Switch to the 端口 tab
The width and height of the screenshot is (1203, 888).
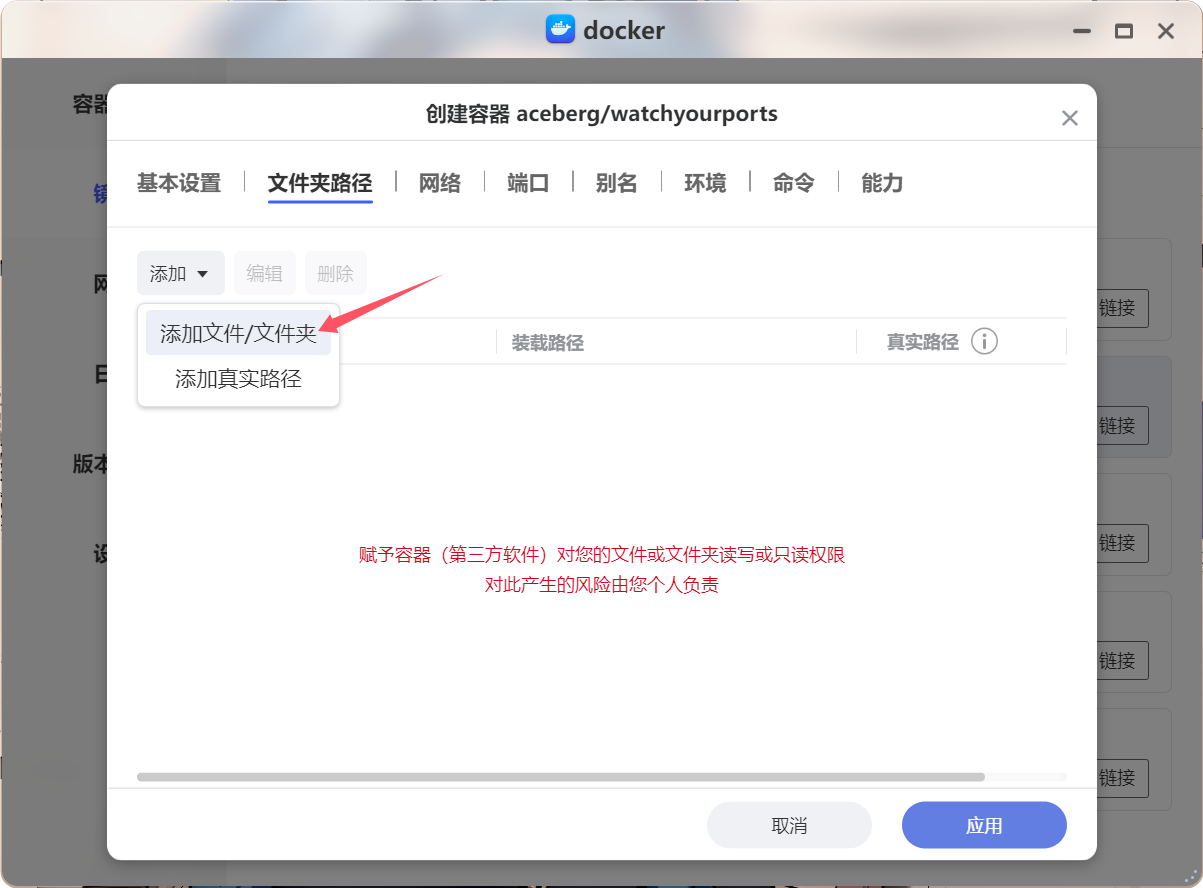(527, 182)
